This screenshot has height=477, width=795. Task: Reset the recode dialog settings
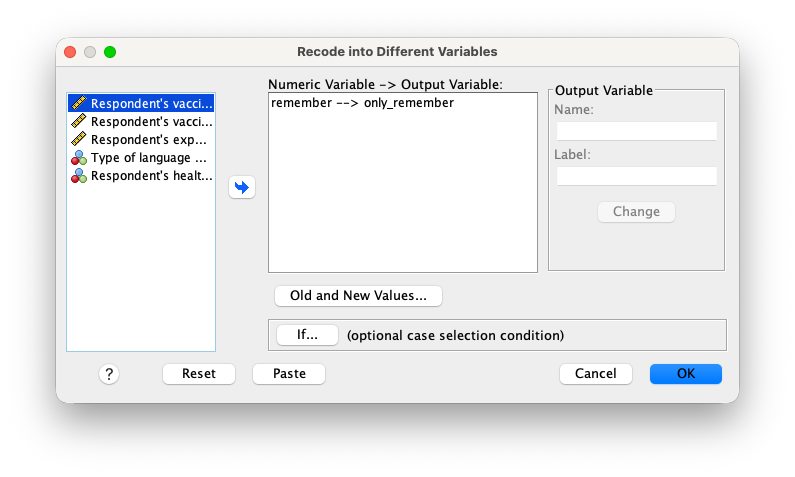199,374
